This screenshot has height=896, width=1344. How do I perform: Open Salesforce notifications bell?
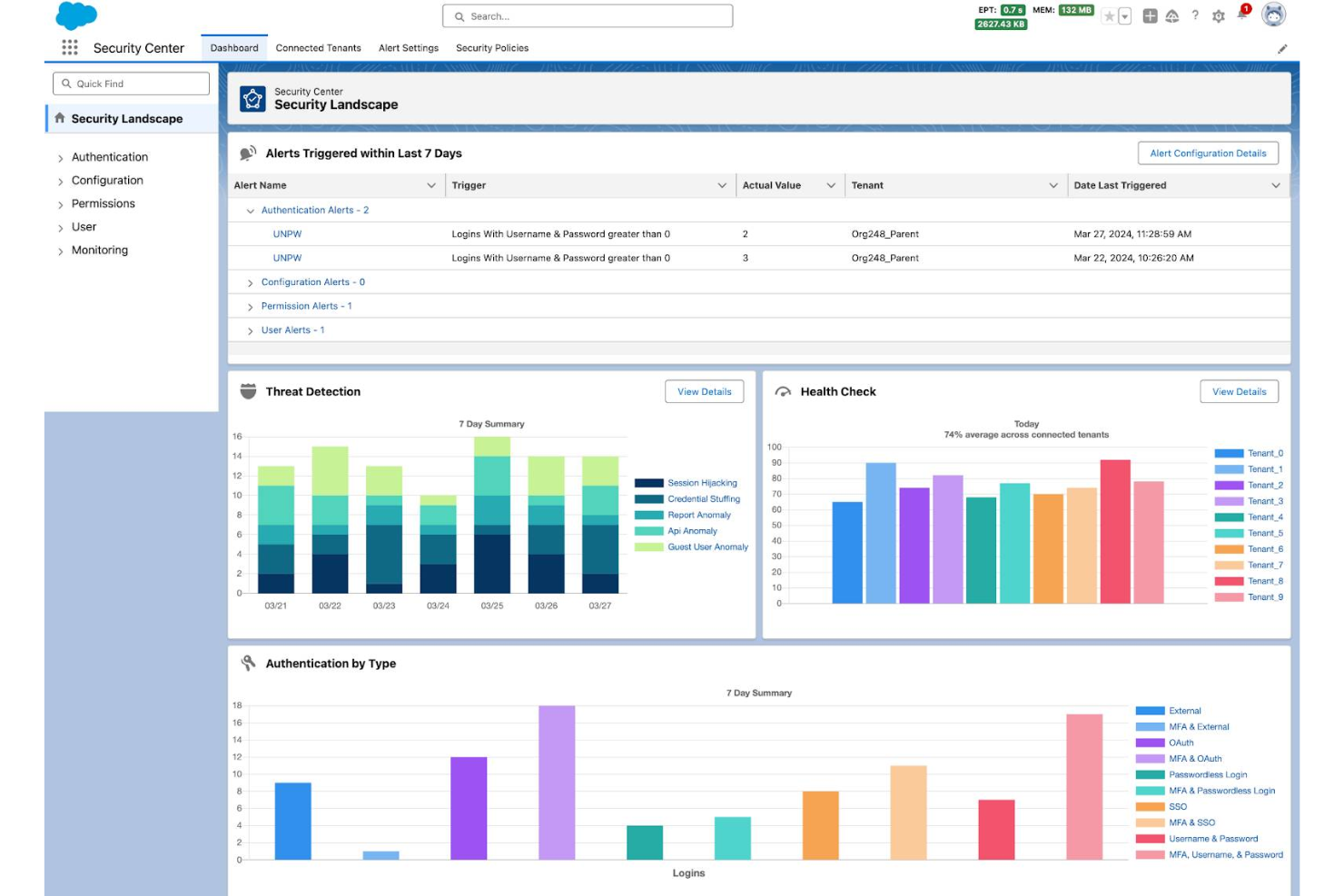click(x=1241, y=16)
